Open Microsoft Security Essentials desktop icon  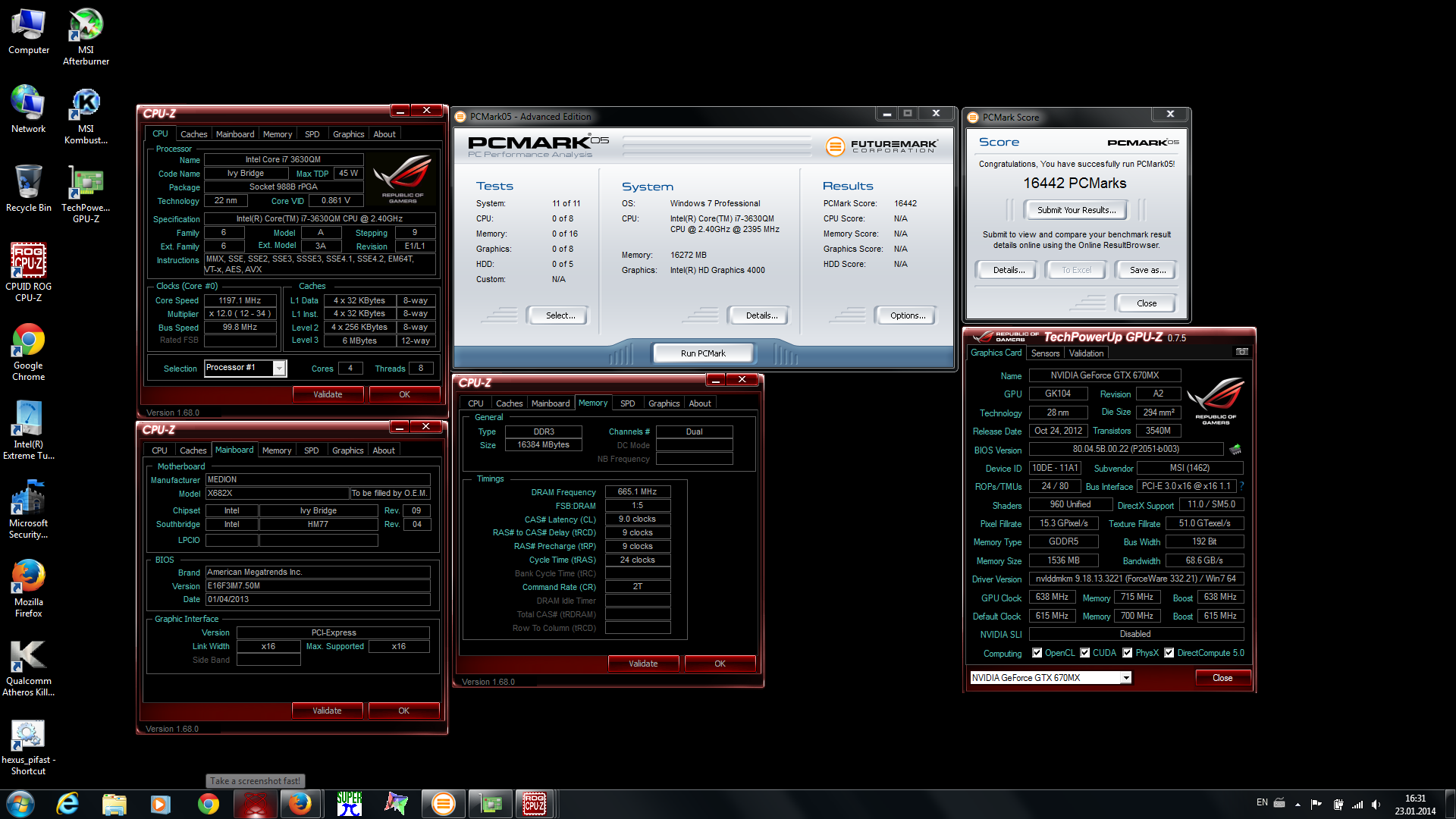point(29,510)
